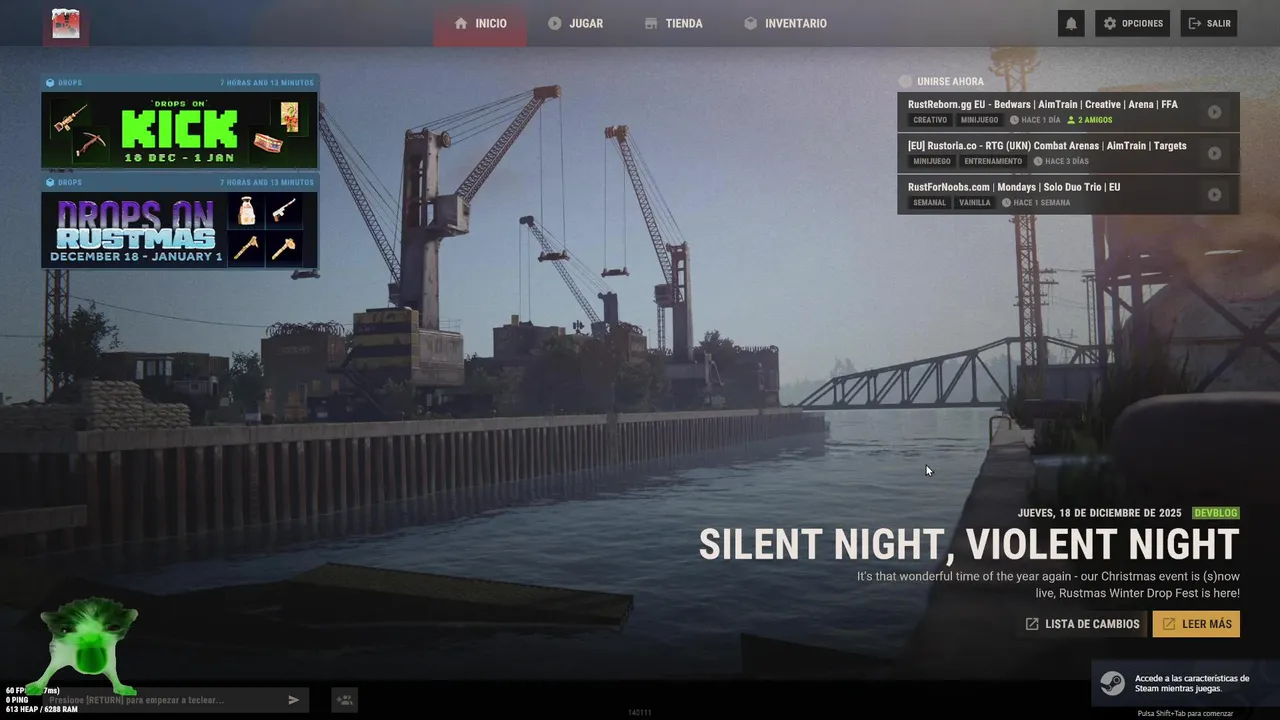Join RustReborn.gg EU server via play icon
Viewport: 1280px width, 720px height.
click(x=1214, y=112)
